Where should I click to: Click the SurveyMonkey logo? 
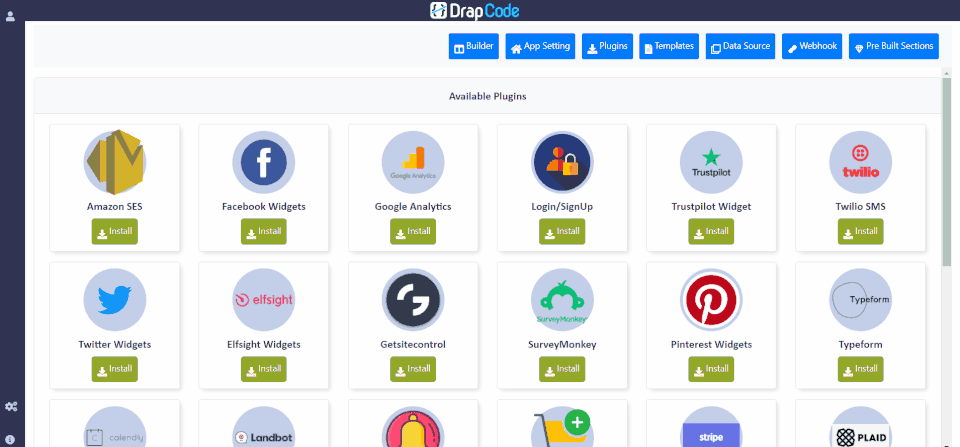pyautogui.click(x=562, y=300)
